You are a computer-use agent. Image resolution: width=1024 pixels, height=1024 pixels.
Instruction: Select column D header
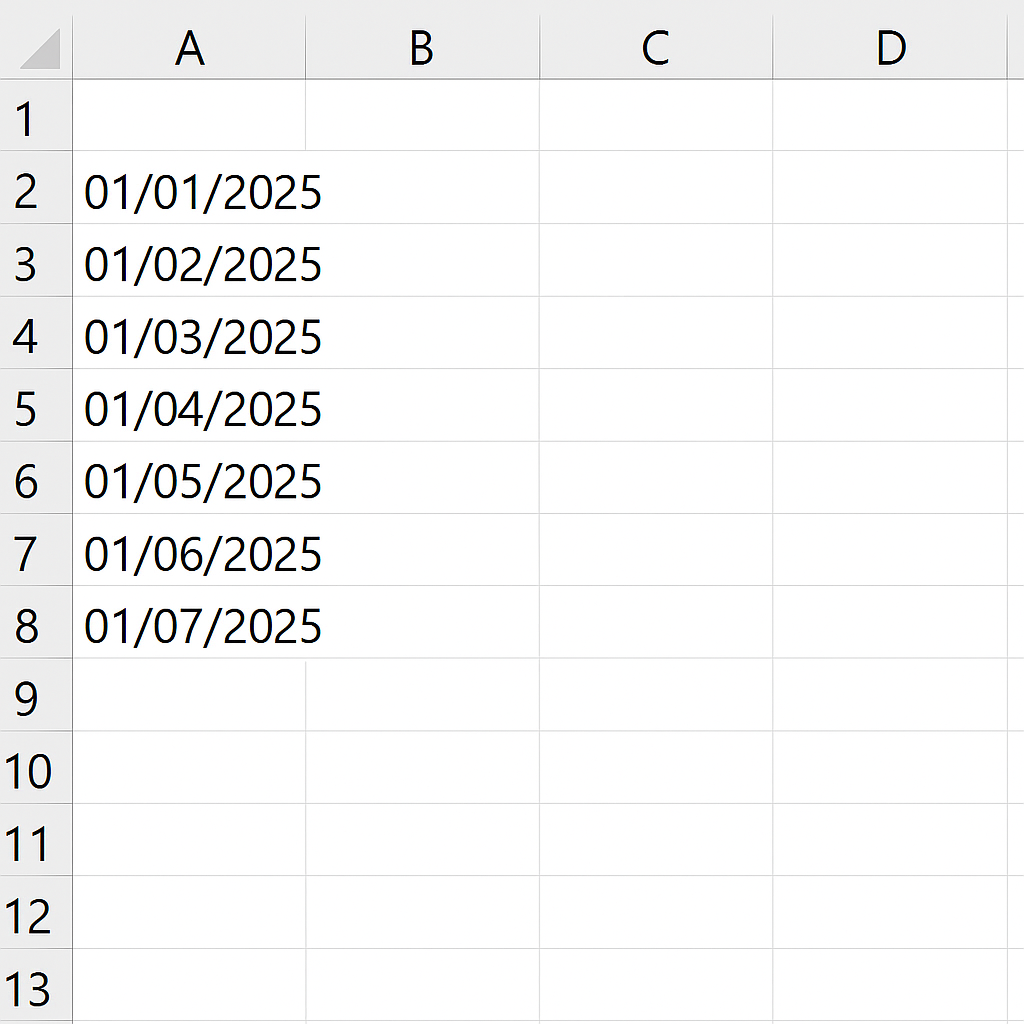point(889,47)
